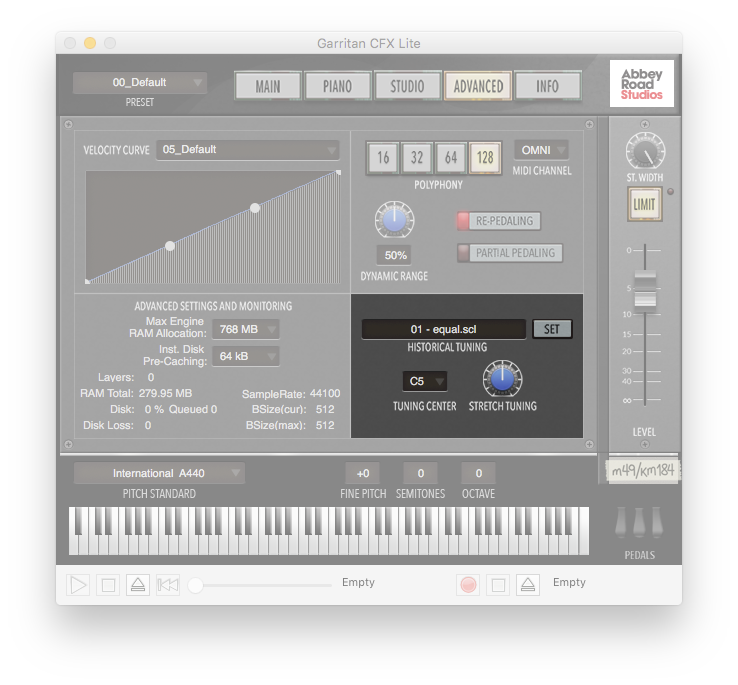Click the RAM Total 279.95 MB readout

tap(136, 393)
